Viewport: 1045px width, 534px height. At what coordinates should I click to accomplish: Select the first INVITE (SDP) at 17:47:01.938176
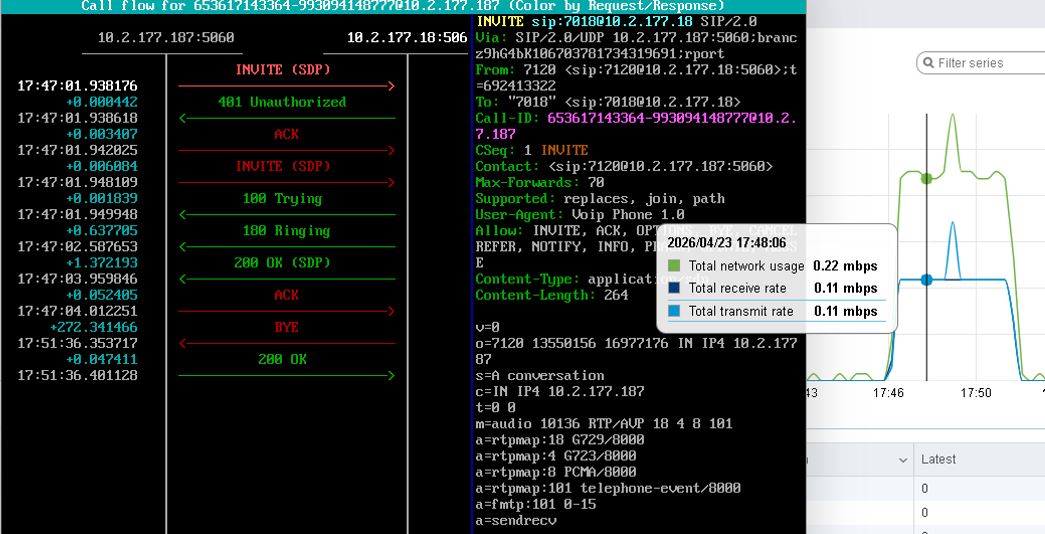click(x=283, y=70)
